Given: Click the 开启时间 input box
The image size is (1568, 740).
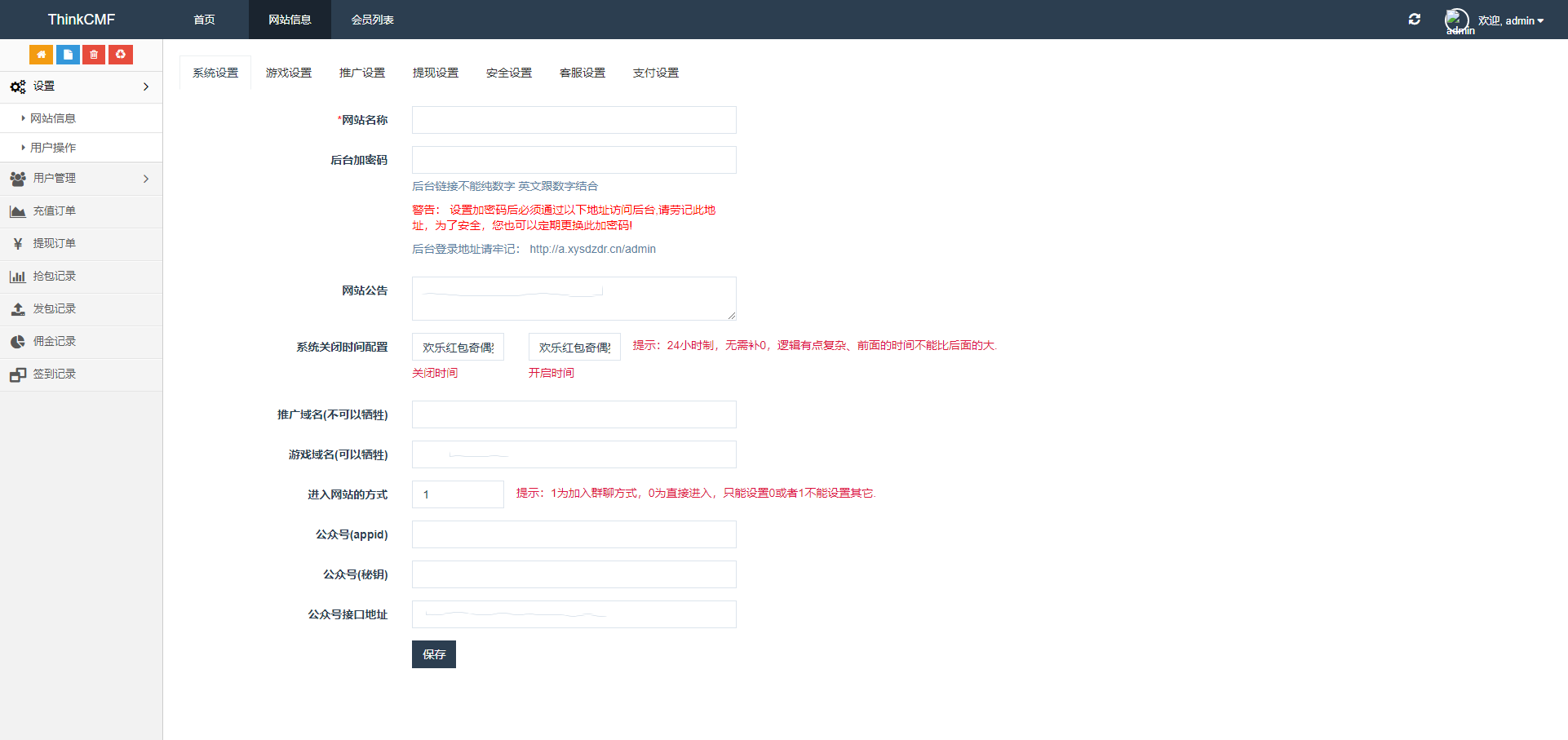Looking at the screenshot, I should tap(574, 347).
